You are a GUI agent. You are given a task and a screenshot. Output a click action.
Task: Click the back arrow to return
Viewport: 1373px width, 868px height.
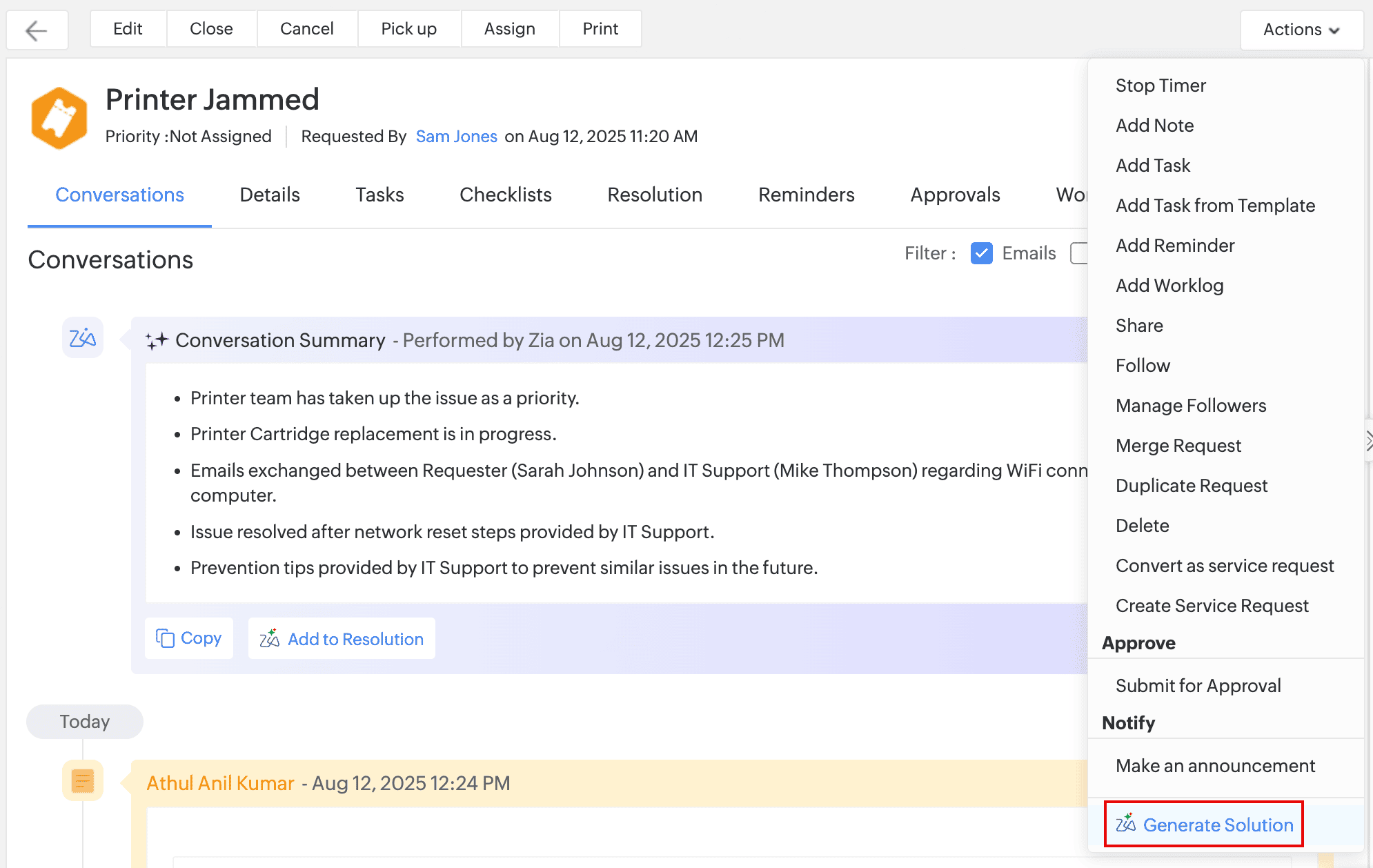click(x=37, y=30)
